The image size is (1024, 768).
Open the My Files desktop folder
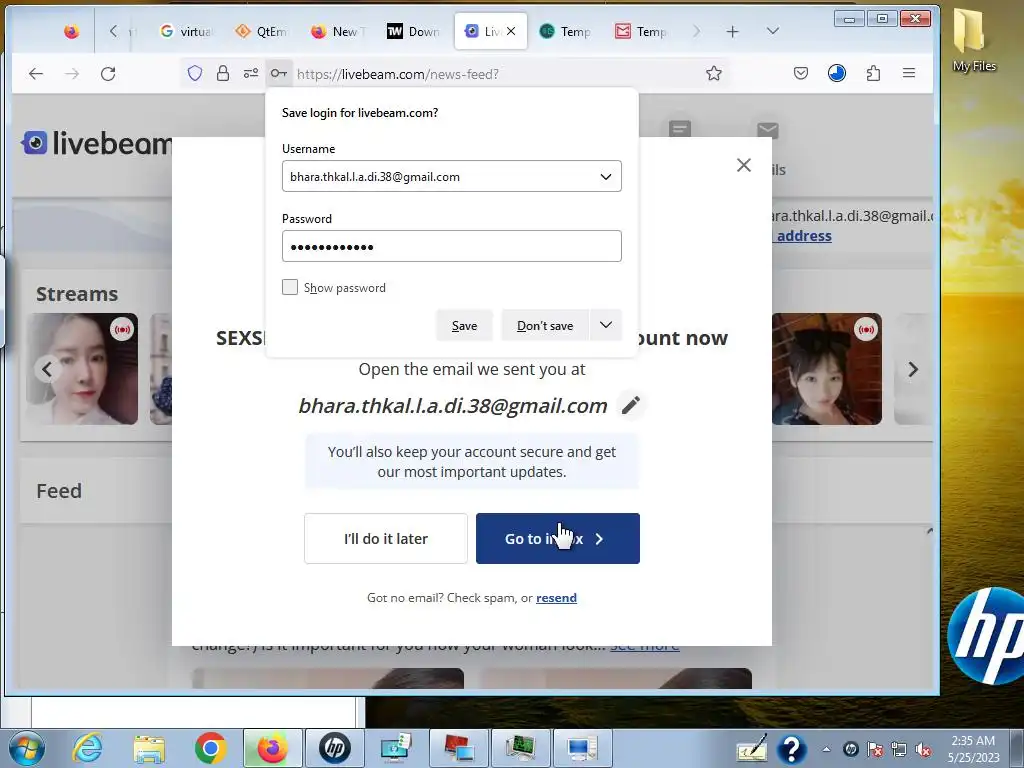pyautogui.click(x=974, y=39)
